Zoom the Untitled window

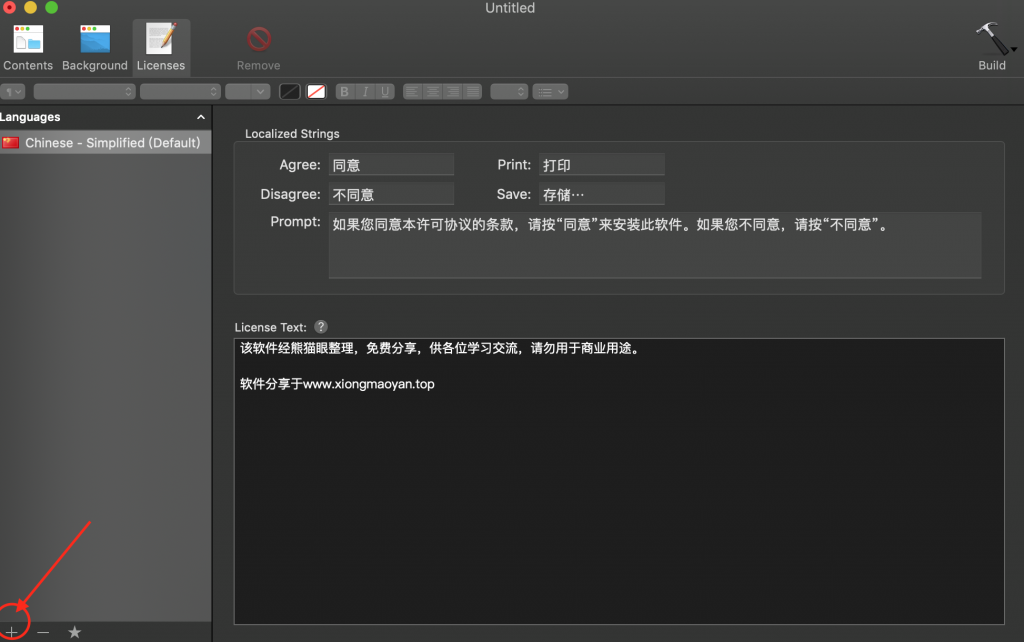point(52,7)
